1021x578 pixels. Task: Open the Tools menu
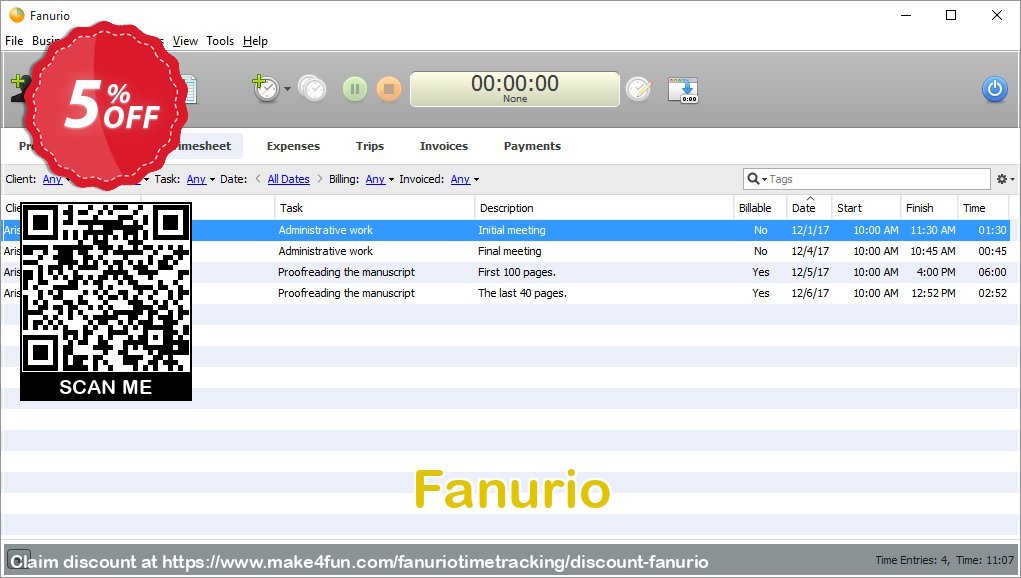point(220,40)
